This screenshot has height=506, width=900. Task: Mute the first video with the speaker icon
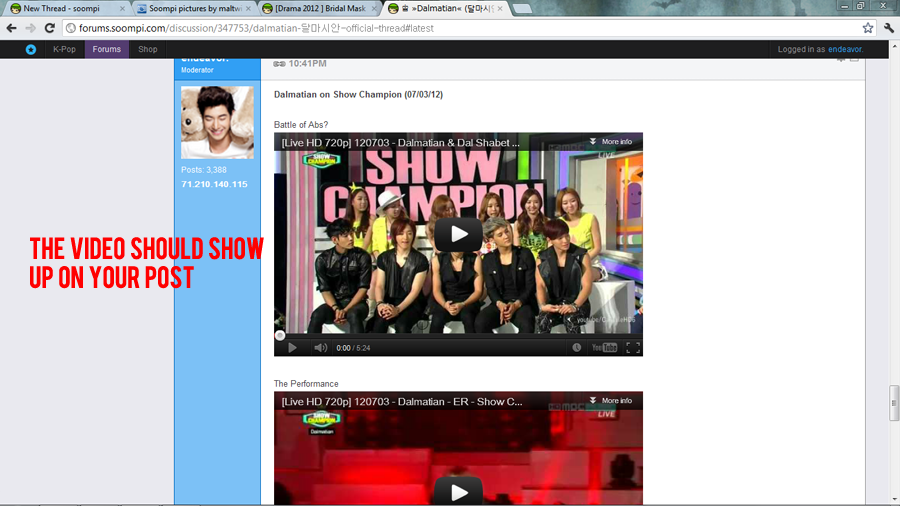(x=320, y=348)
